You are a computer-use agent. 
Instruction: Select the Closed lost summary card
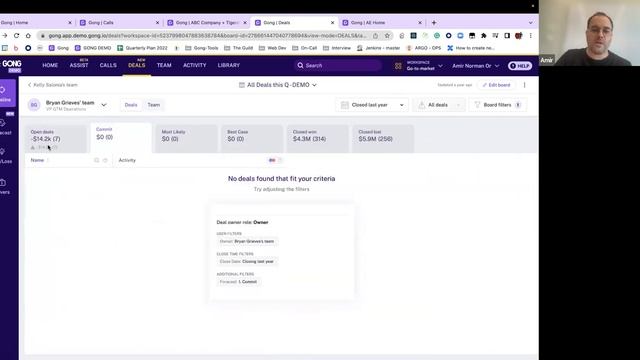(383, 139)
